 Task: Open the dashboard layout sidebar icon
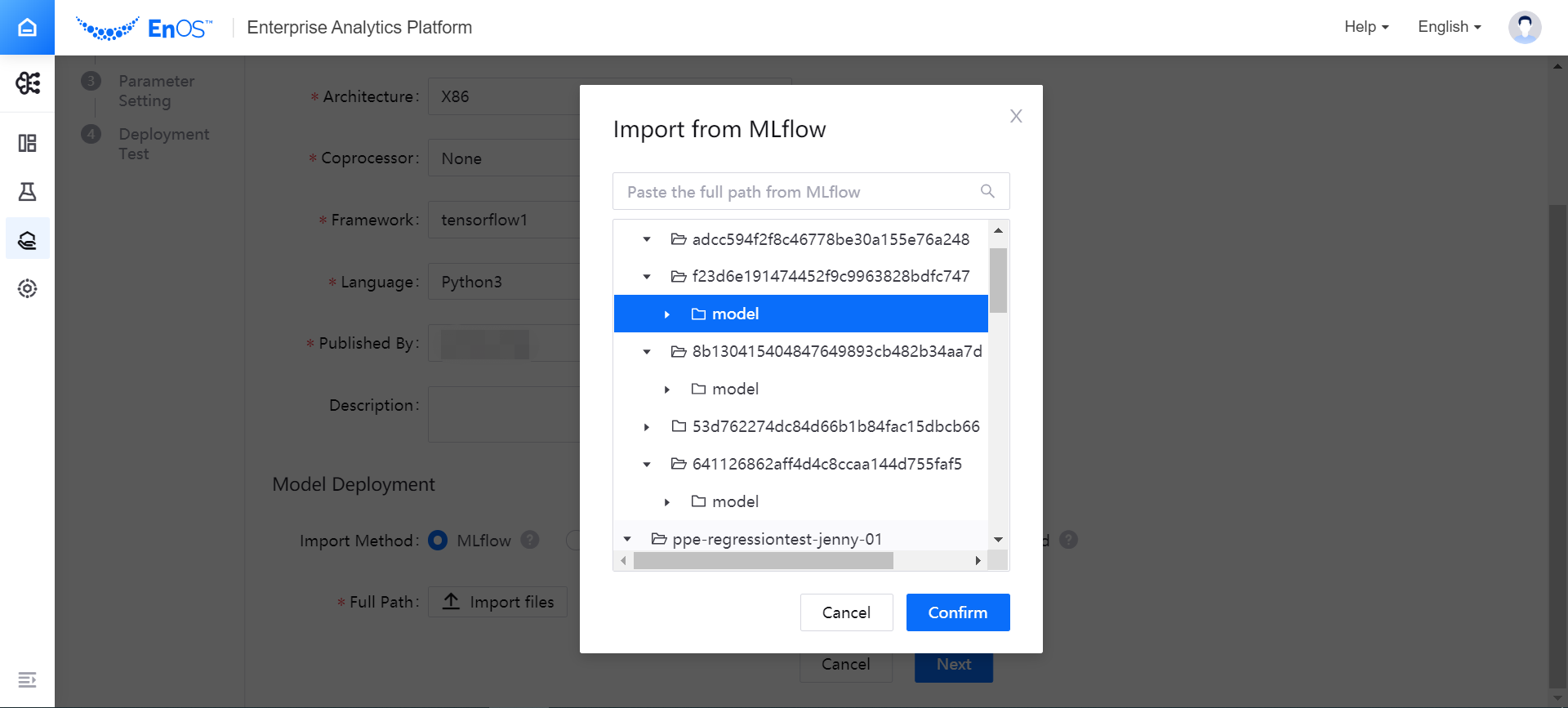[28, 144]
